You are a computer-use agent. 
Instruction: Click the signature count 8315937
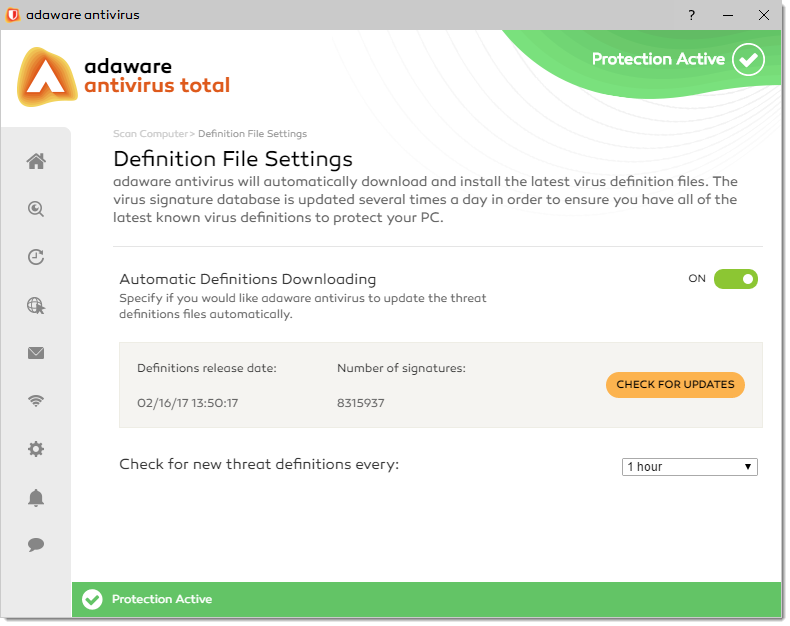point(361,403)
